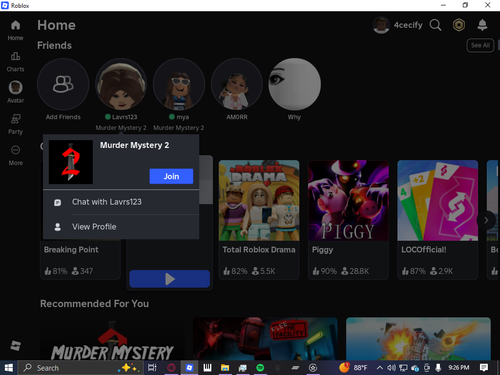Open Murder Mystery recommended game thumbnail
Viewport: 500px width, 375px height.
click(112, 339)
